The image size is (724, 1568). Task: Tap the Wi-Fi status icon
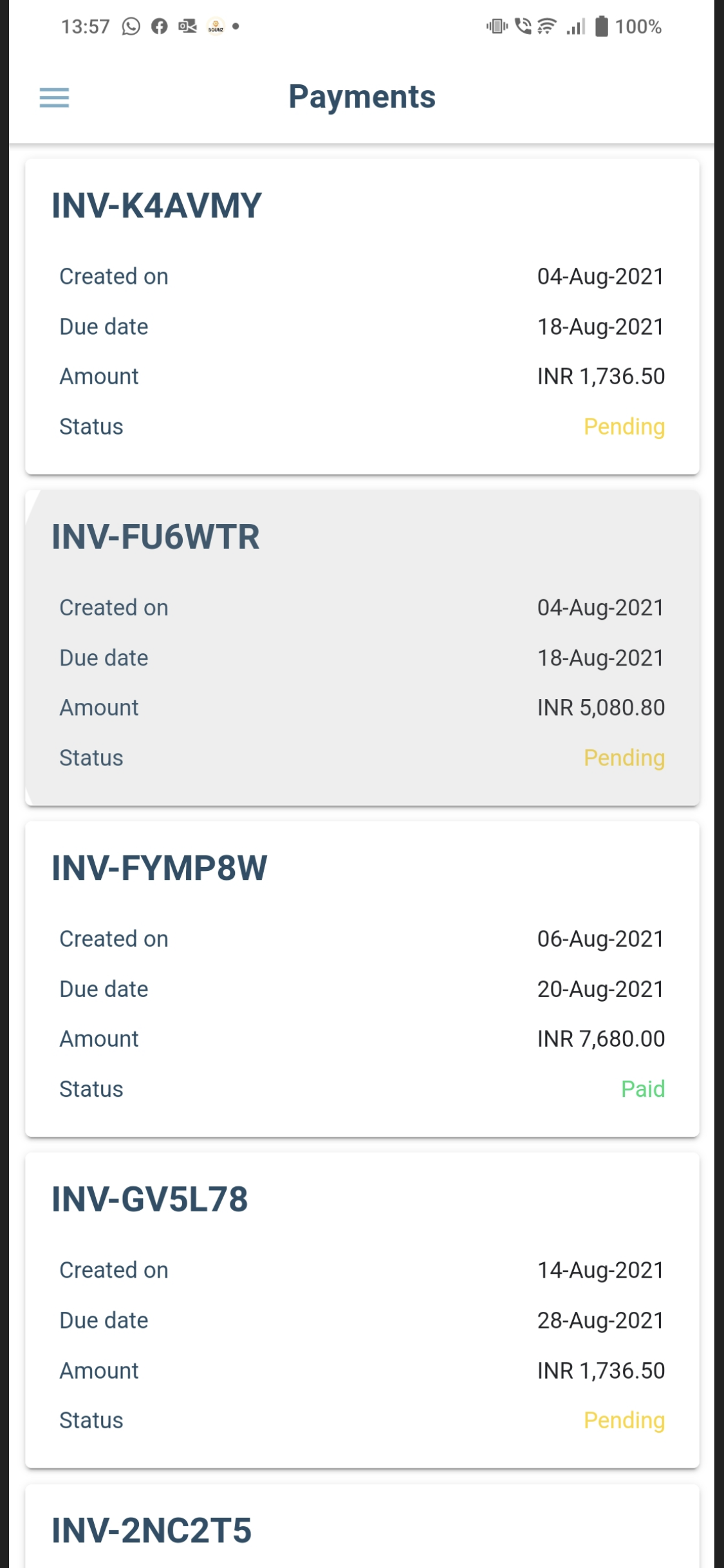pyautogui.click(x=547, y=26)
